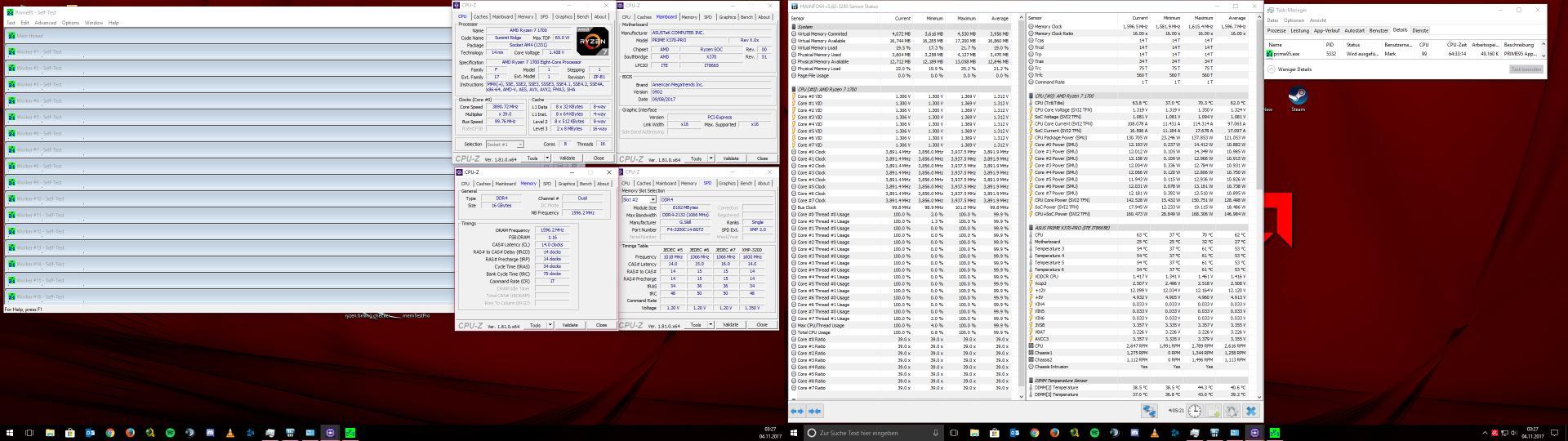Viewport: 1568px width, 441px height.
Task: Open notification action center icon
Action: [x=1555, y=433]
